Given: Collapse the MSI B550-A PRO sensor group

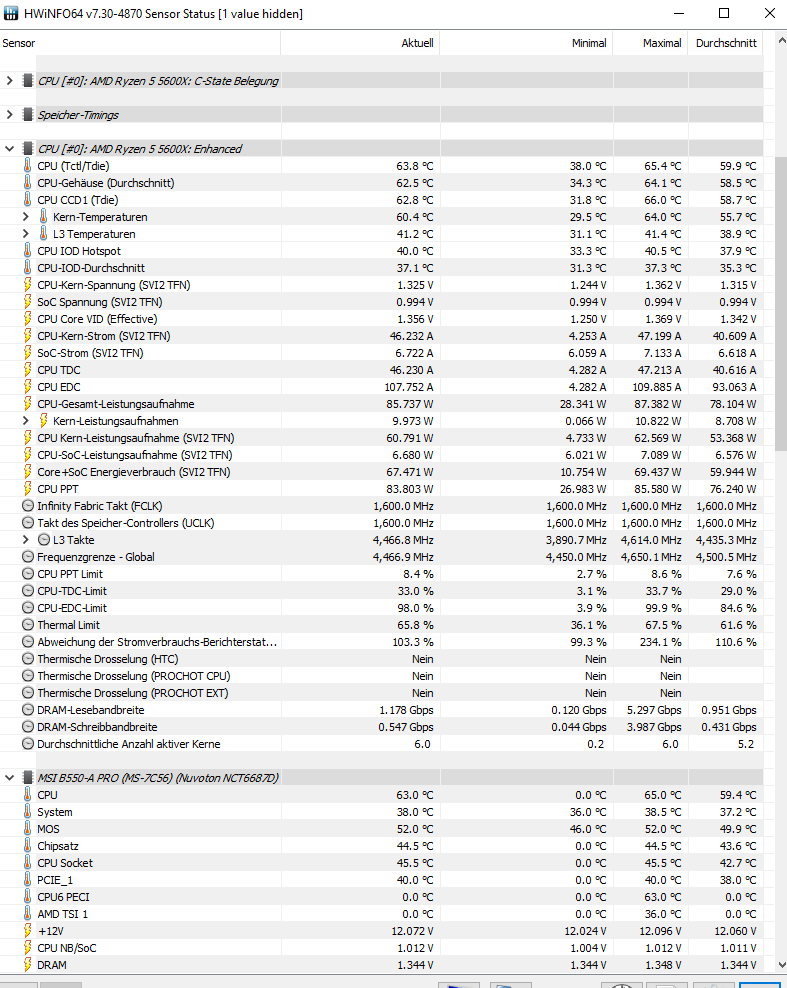Looking at the screenshot, I should pyautogui.click(x=9, y=778).
